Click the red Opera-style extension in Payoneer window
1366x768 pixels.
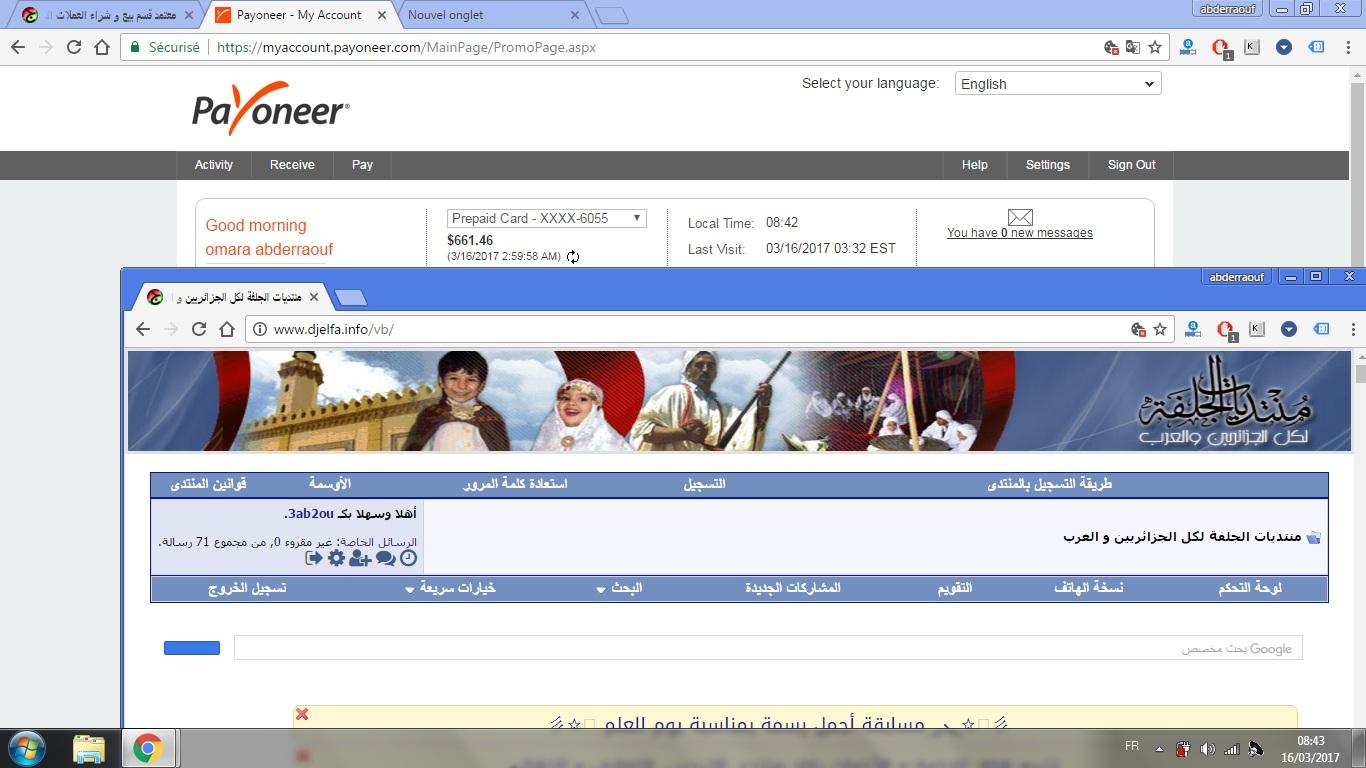click(x=1220, y=48)
